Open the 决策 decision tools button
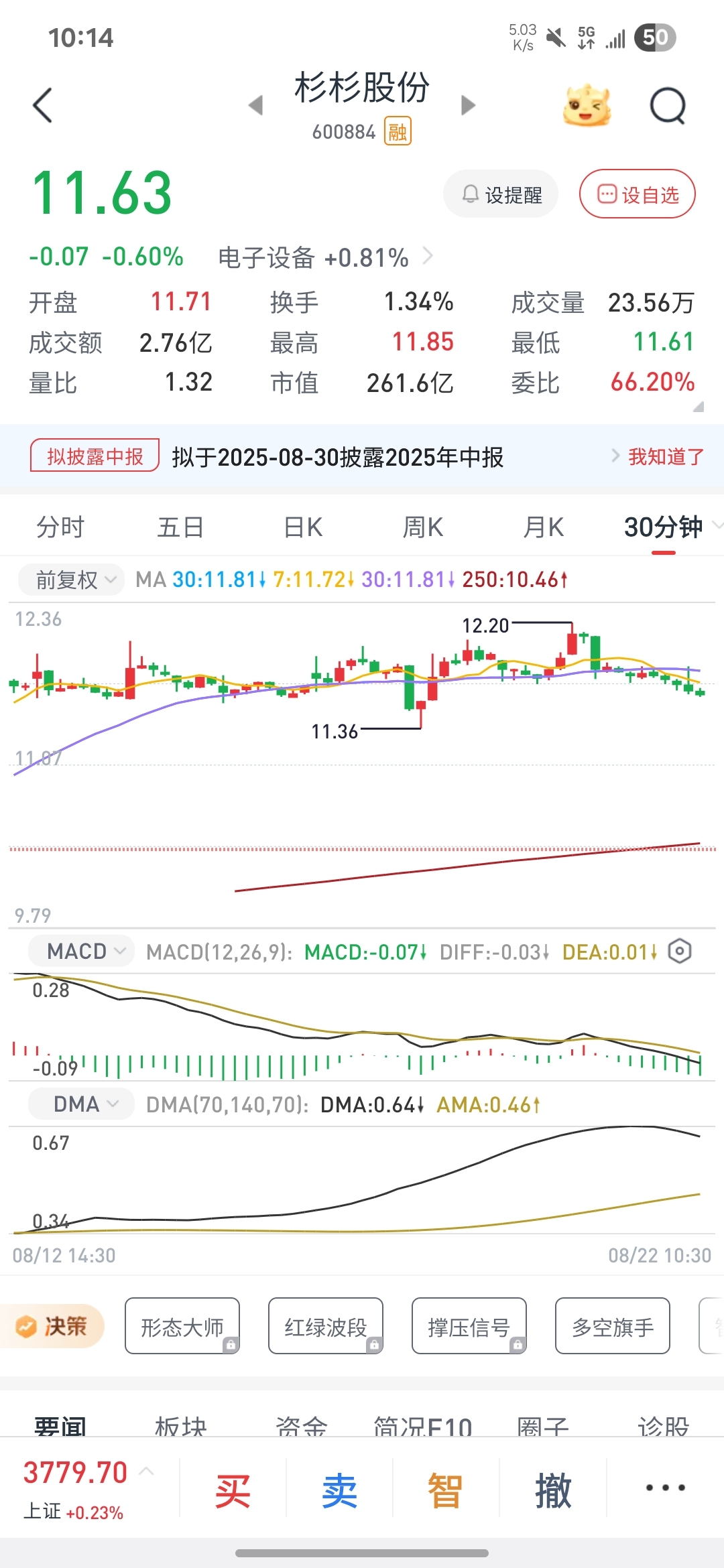Image resolution: width=724 pixels, height=1568 pixels. [x=52, y=1325]
